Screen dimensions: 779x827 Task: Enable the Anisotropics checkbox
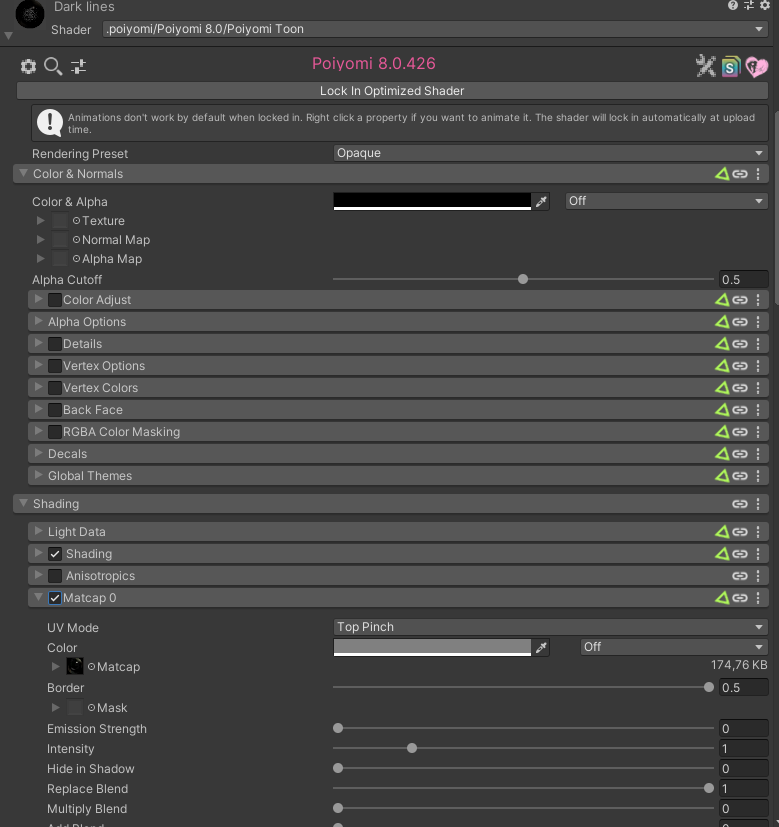point(54,576)
